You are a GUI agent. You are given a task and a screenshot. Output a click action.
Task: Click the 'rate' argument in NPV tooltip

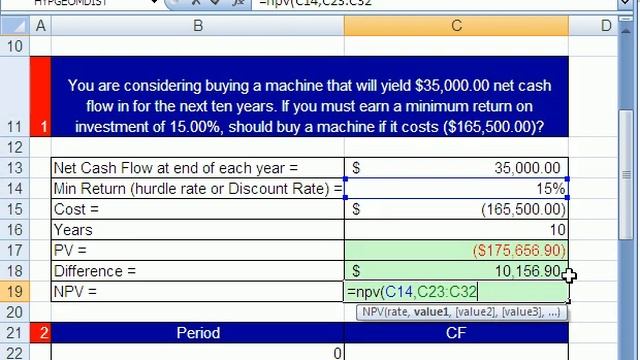click(397, 312)
